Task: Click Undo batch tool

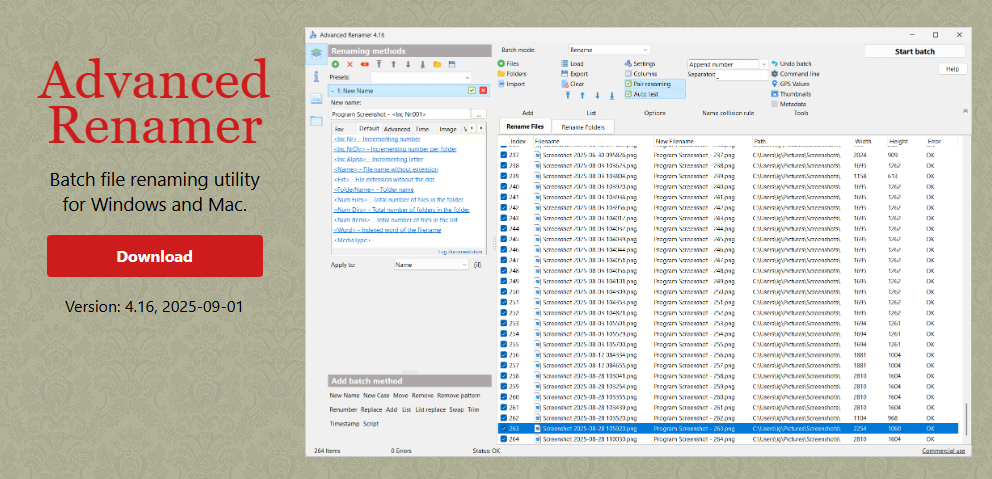Action: pyautogui.click(x=791, y=64)
